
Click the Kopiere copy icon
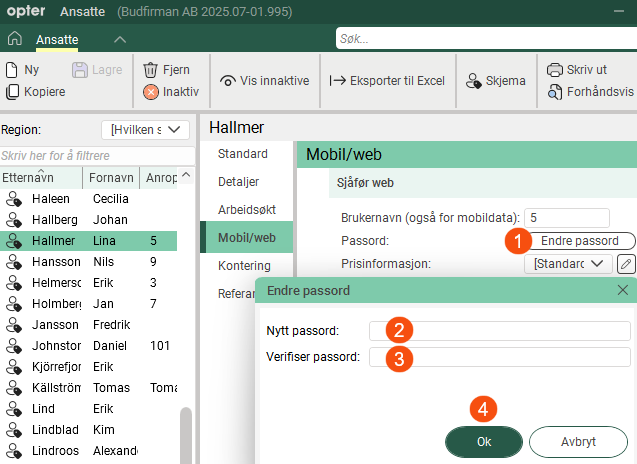[13, 92]
